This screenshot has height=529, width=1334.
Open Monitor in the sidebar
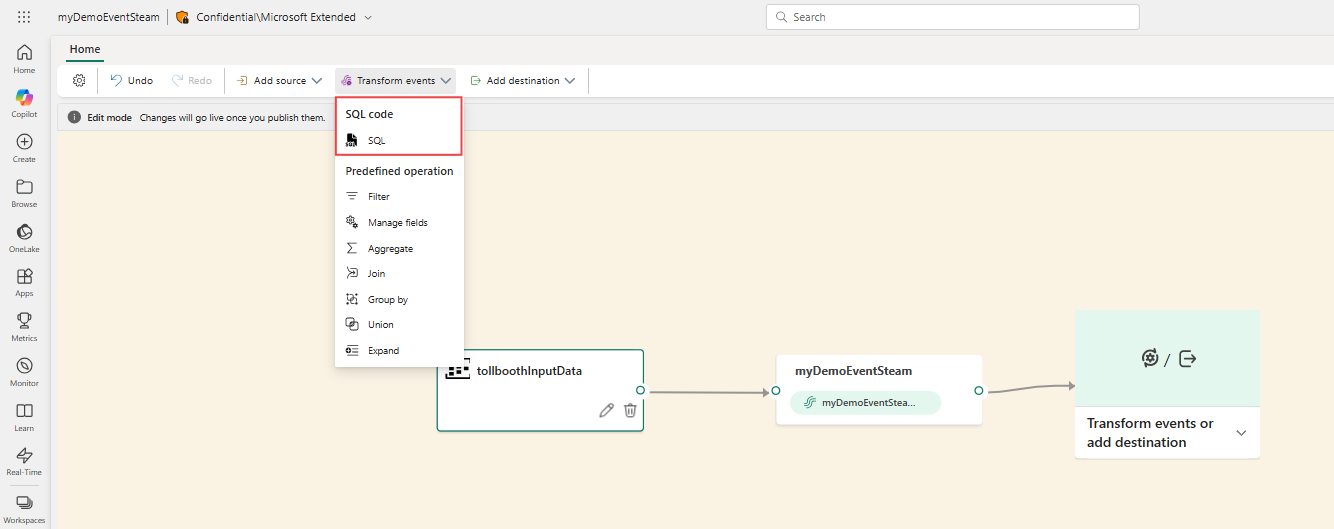tap(24, 372)
